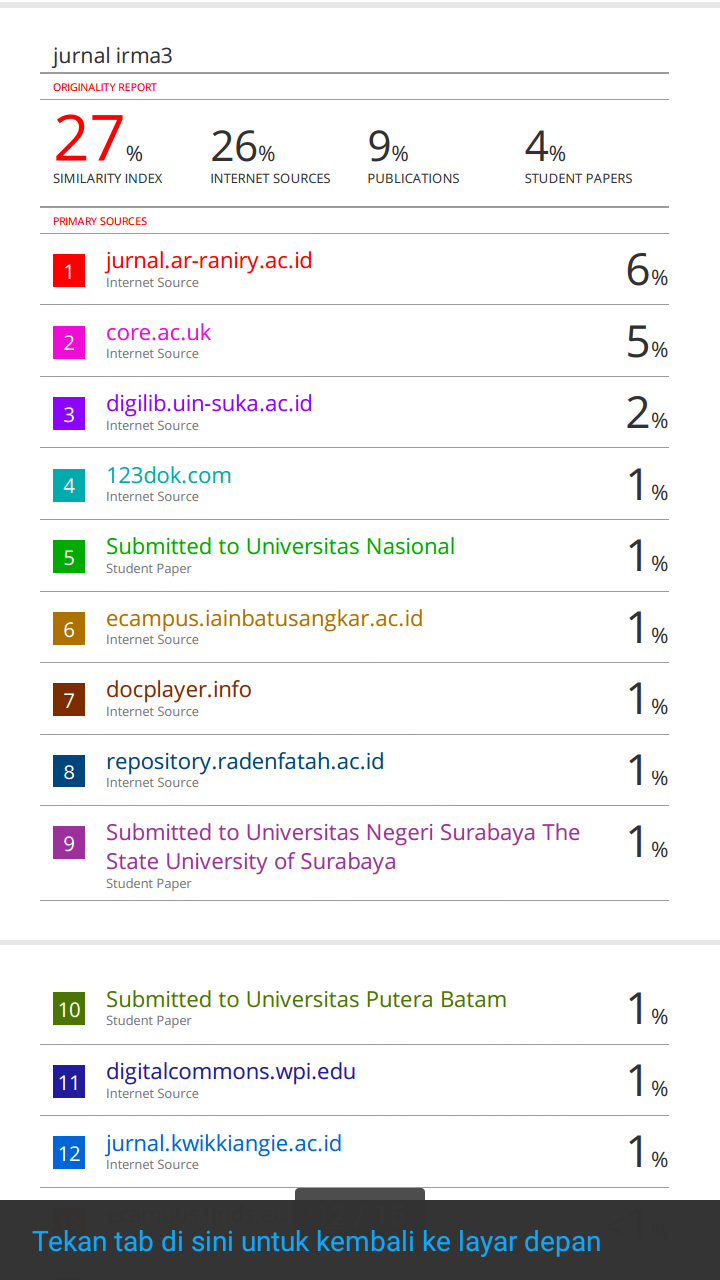
Task: Select Submitted to Universitas Putera Batam entry
Action: click(306, 1000)
